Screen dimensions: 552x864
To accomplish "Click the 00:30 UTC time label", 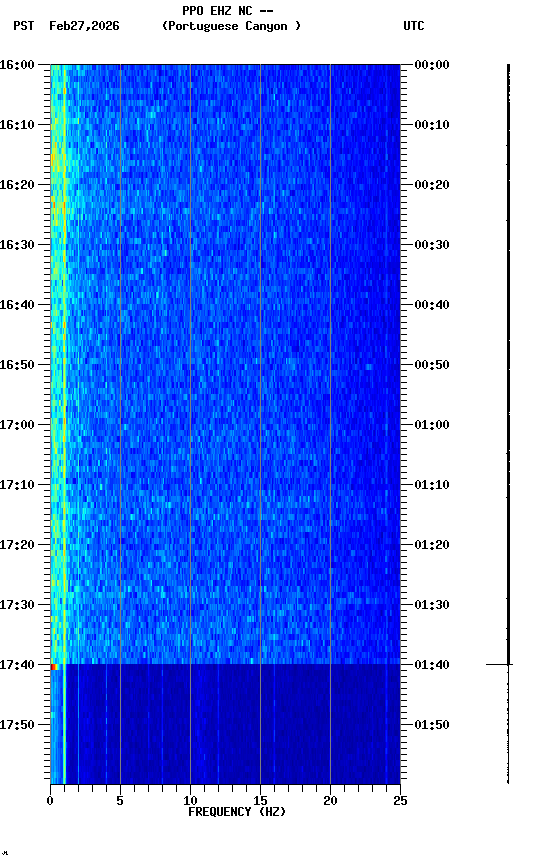I will point(432,245).
